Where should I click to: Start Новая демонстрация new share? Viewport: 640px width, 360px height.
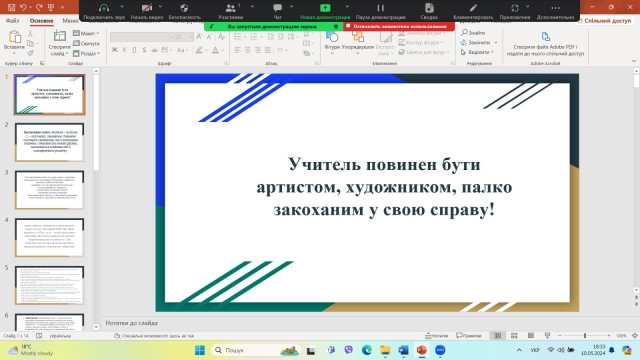click(x=325, y=11)
